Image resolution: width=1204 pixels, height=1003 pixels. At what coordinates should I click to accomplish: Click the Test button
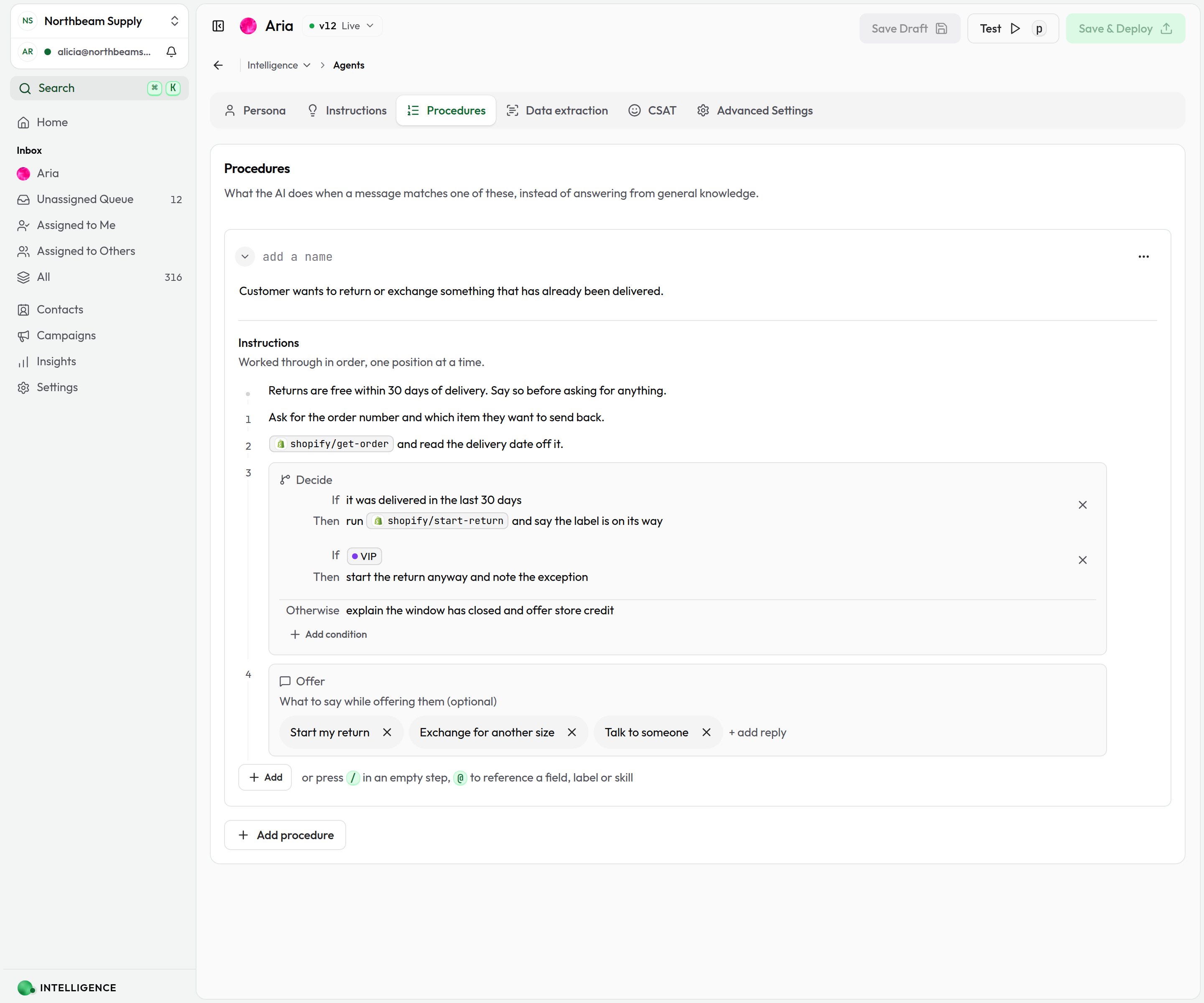1013,29
